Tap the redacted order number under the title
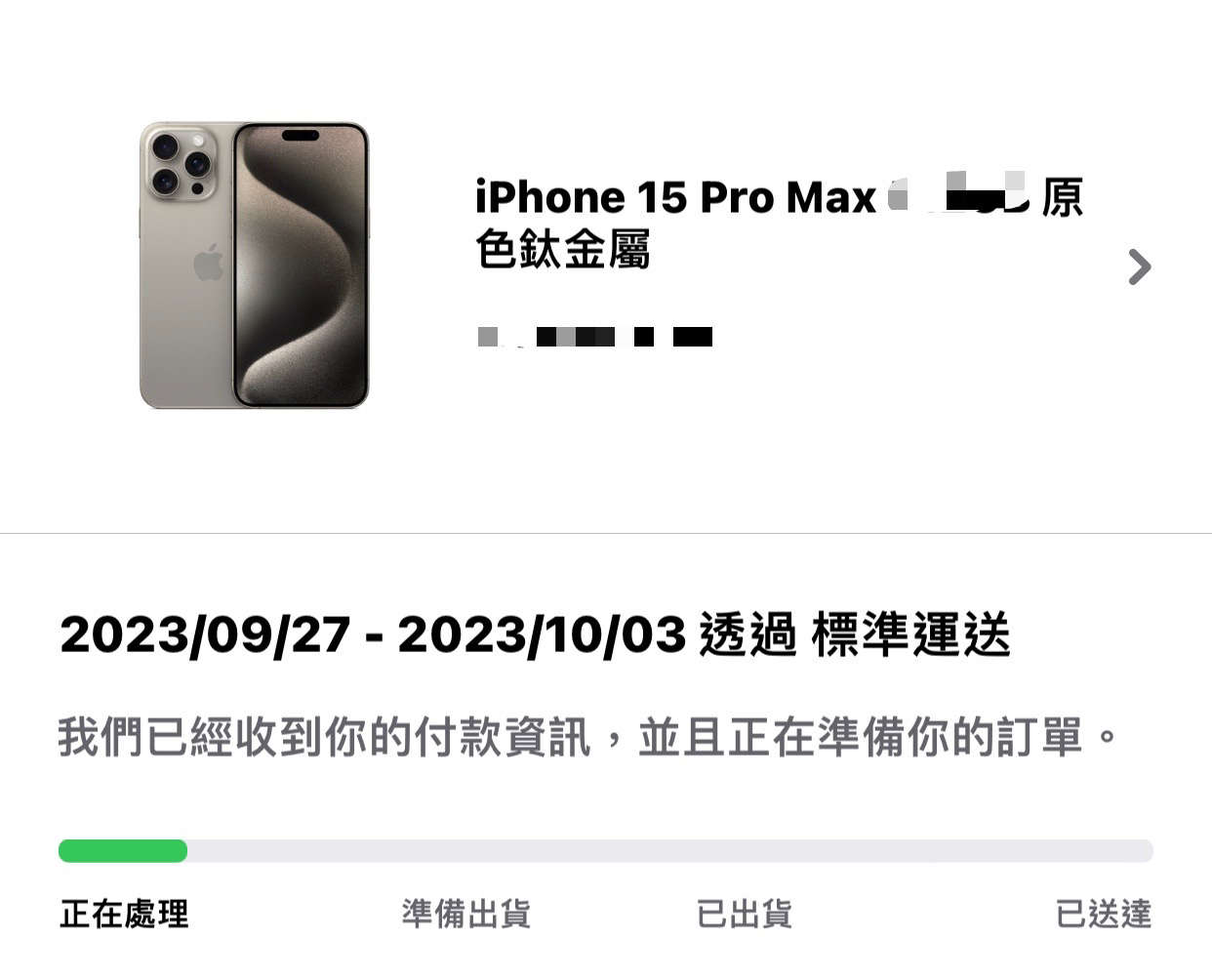1212x980 pixels. [594, 337]
